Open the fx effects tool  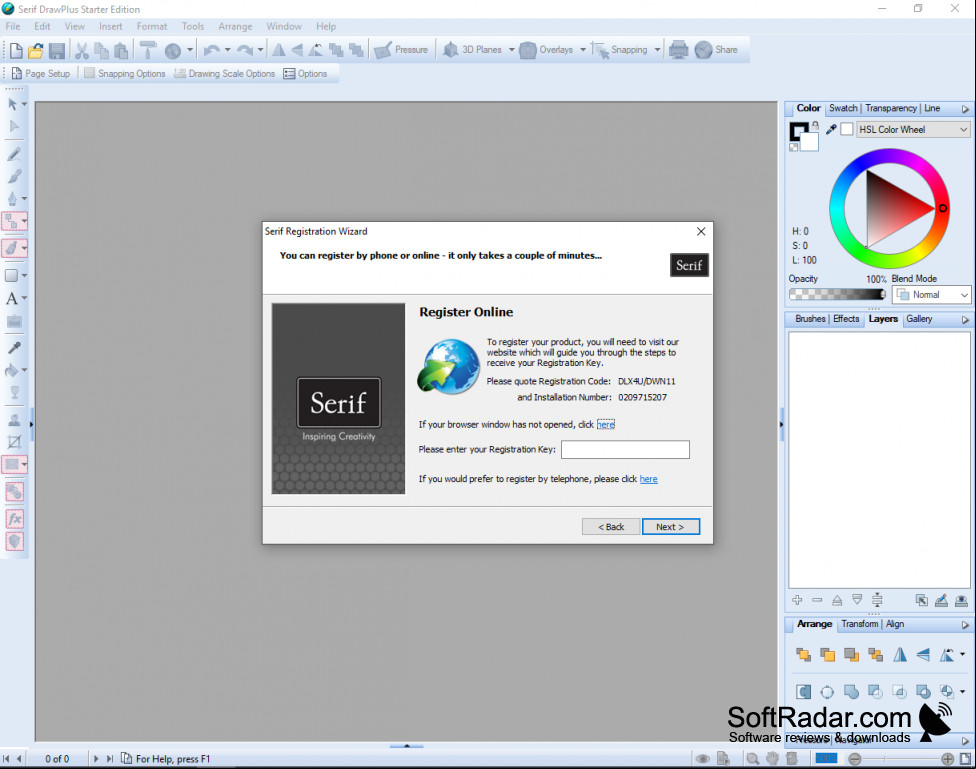(x=14, y=518)
